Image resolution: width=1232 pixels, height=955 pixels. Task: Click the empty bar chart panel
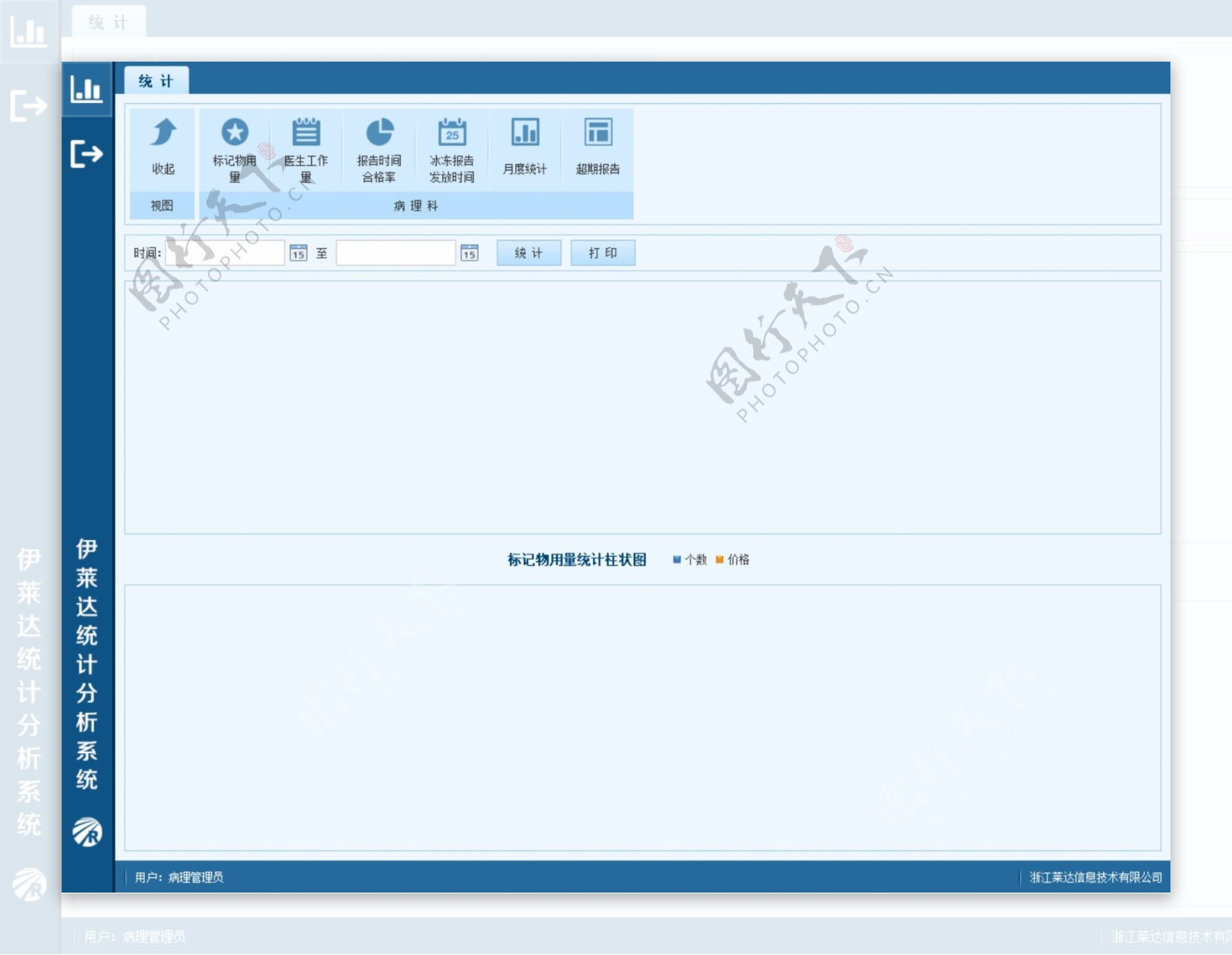(x=643, y=718)
